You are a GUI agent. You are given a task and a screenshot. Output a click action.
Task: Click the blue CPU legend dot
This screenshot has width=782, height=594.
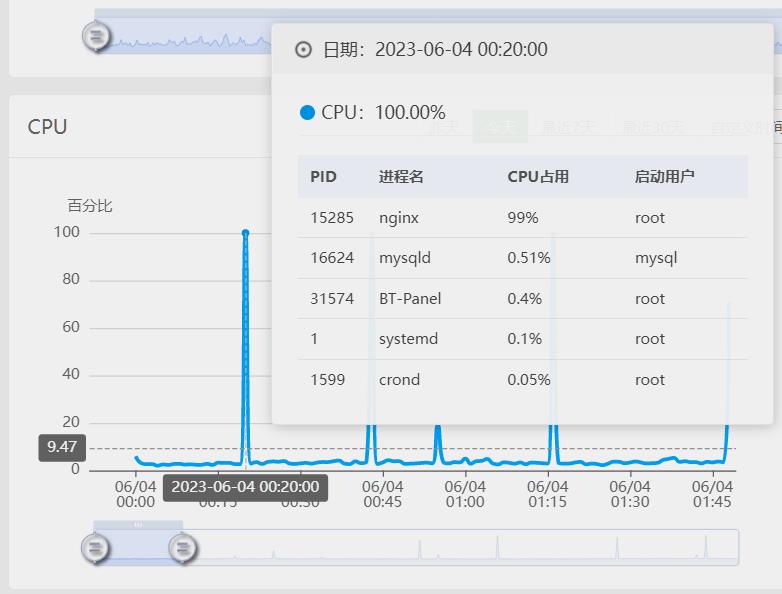307,113
